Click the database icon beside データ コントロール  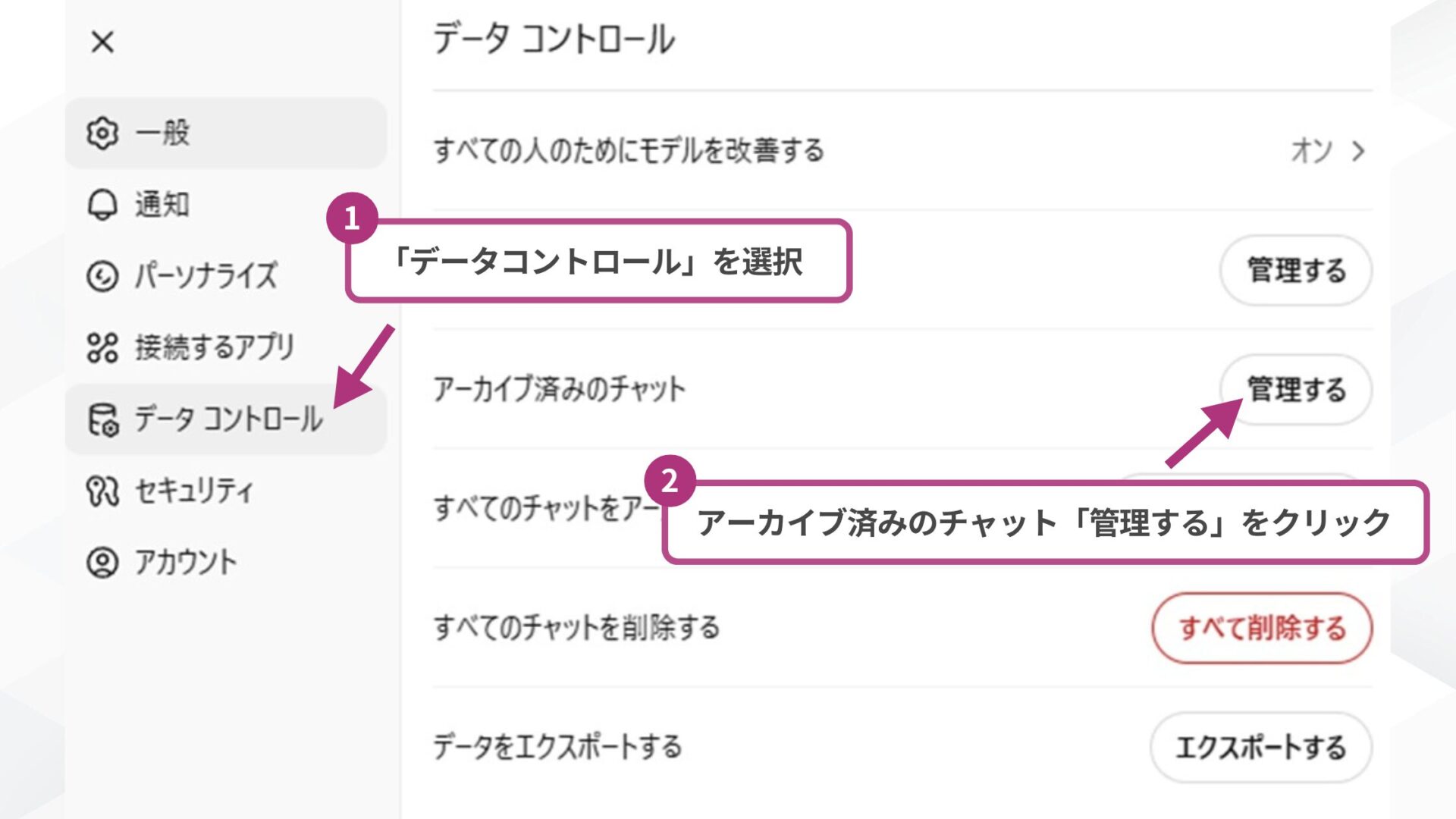tap(105, 419)
